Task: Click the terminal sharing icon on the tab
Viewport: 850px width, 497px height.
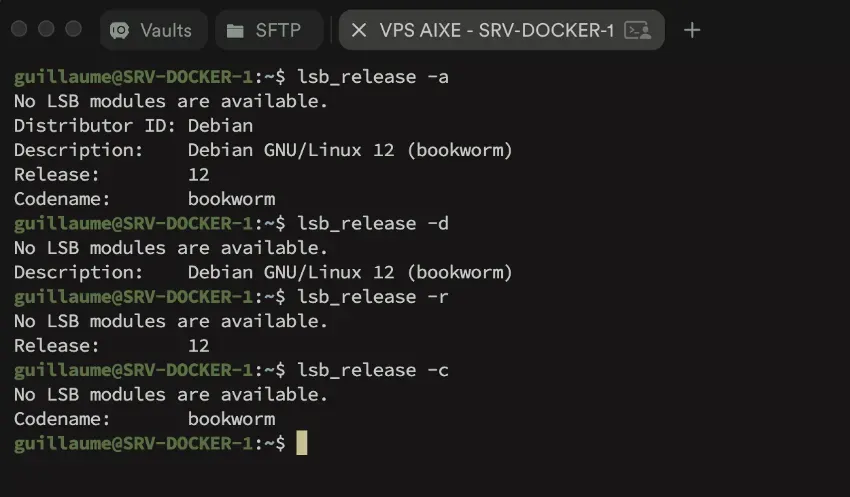Action: 637,30
